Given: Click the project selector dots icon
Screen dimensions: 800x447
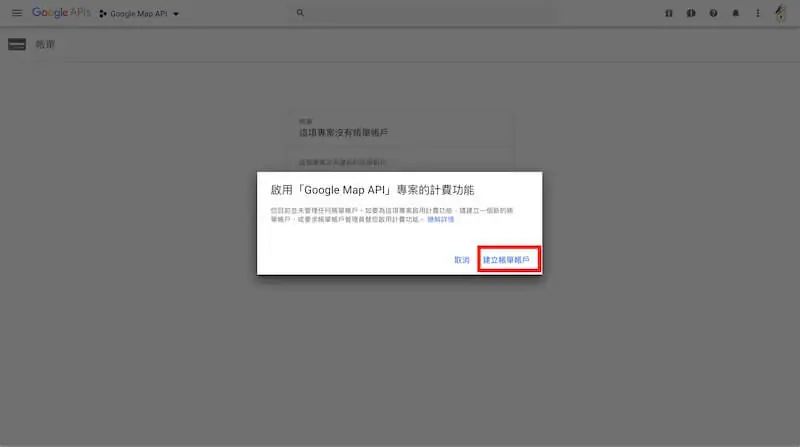Looking at the screenshot, I should [103, 14].
